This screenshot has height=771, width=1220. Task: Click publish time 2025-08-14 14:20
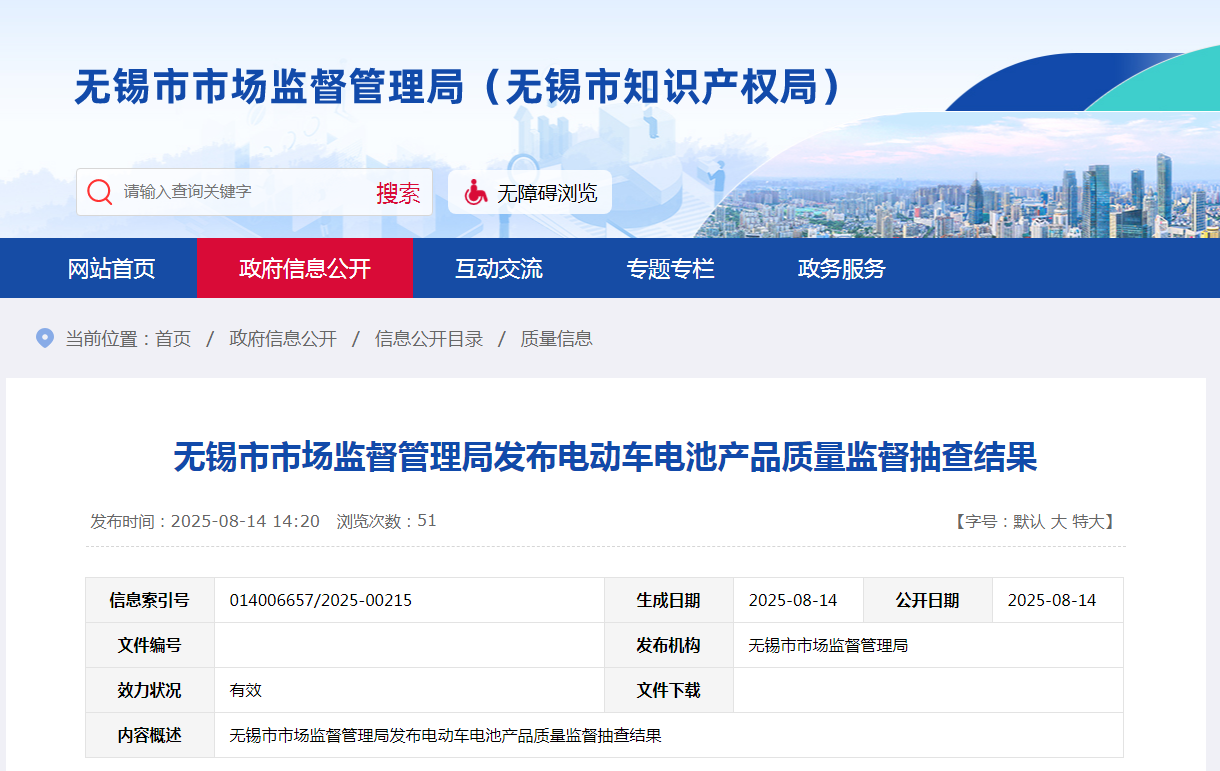point(205,521)
